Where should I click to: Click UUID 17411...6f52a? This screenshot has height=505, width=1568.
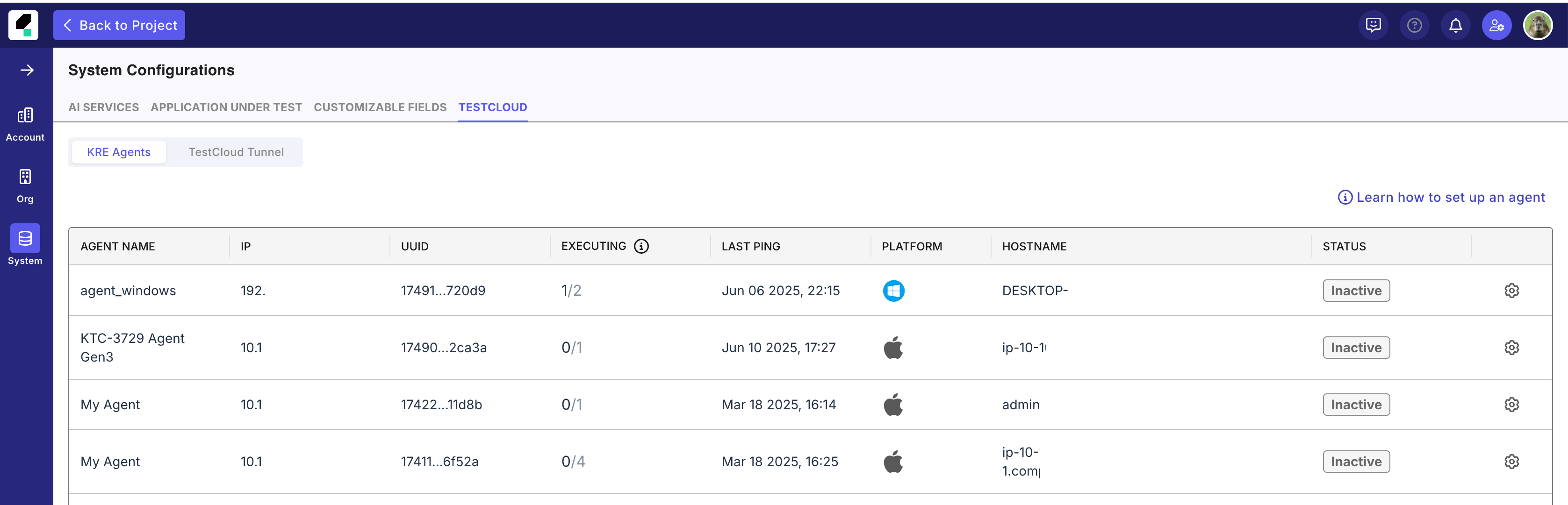click(439, 462)
